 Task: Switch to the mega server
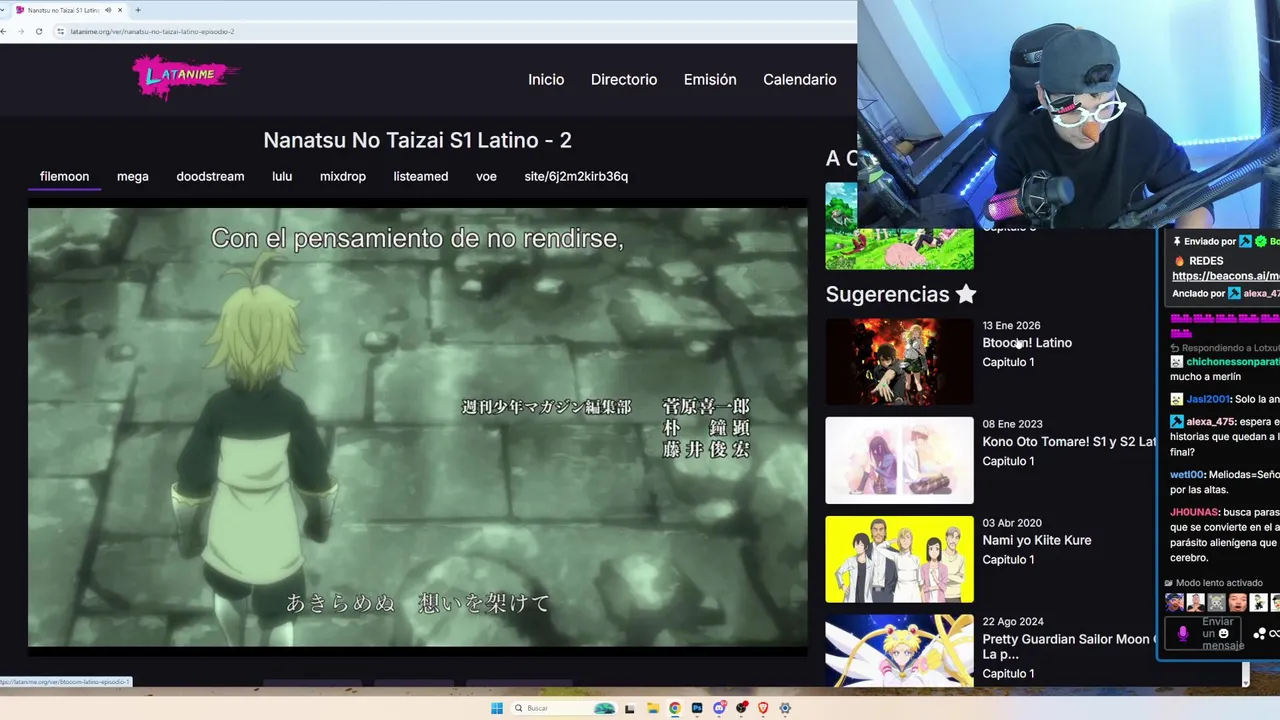click(x=132, y=176)
